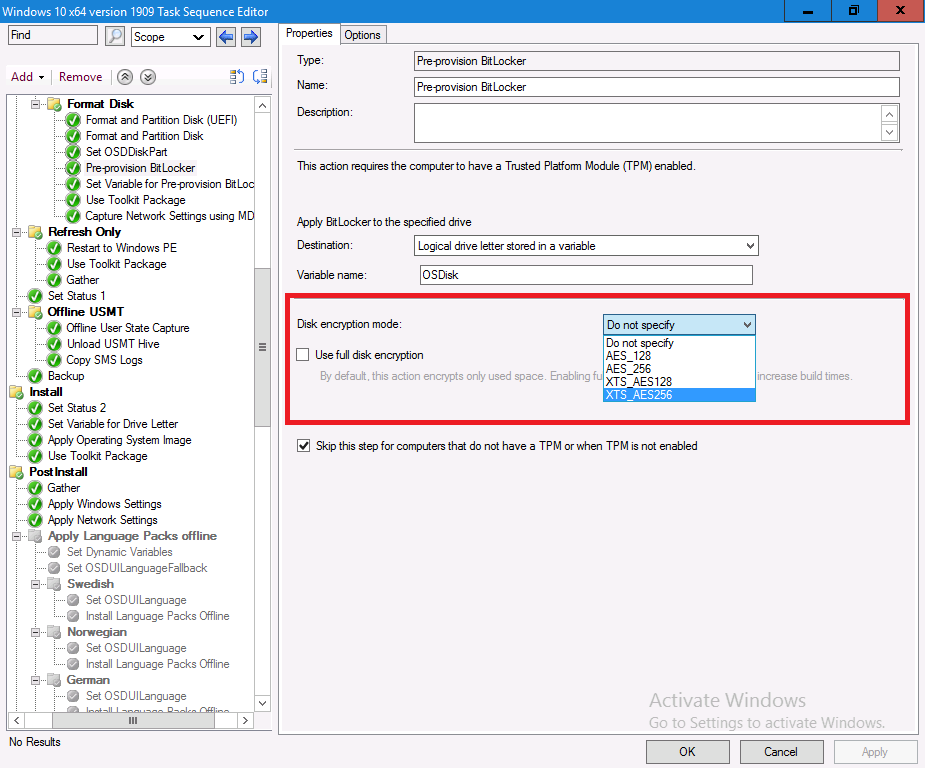Click disabled Apply Language Packs offline folder icon

(x=35, y=536)
